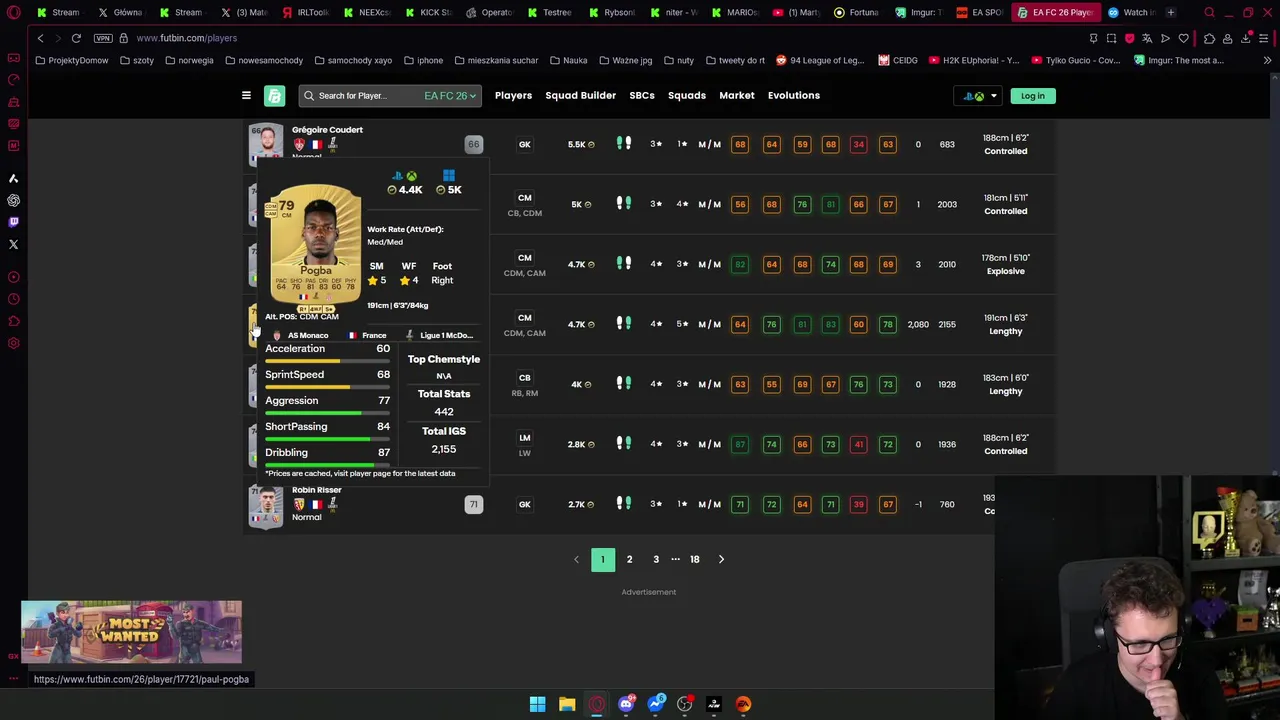Open X in Opera sidebar
Image resolution: width=1280 pixels, height=720 pixels.
tap(13, 244)
